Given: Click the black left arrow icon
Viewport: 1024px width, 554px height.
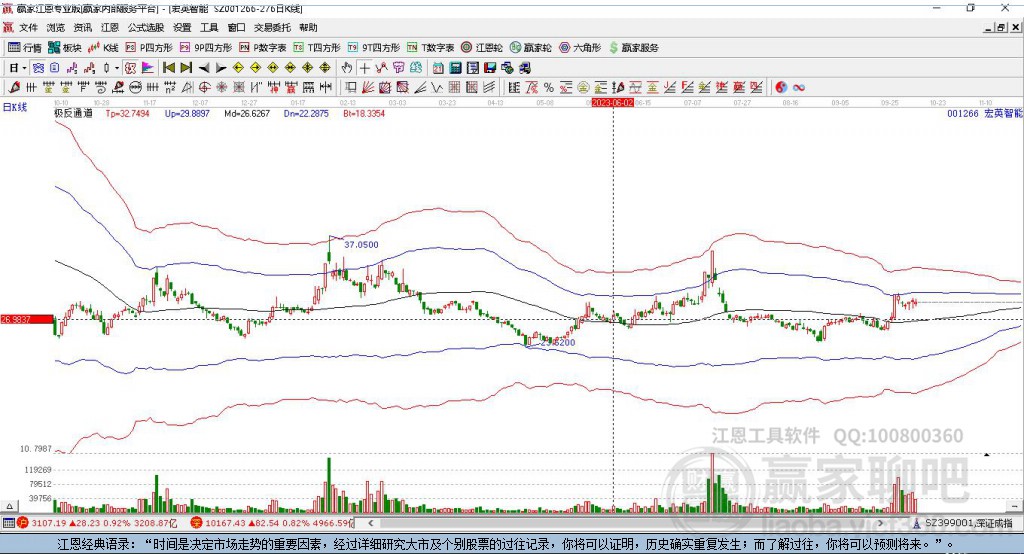Looking at the screenshot, I should point(204,68).
